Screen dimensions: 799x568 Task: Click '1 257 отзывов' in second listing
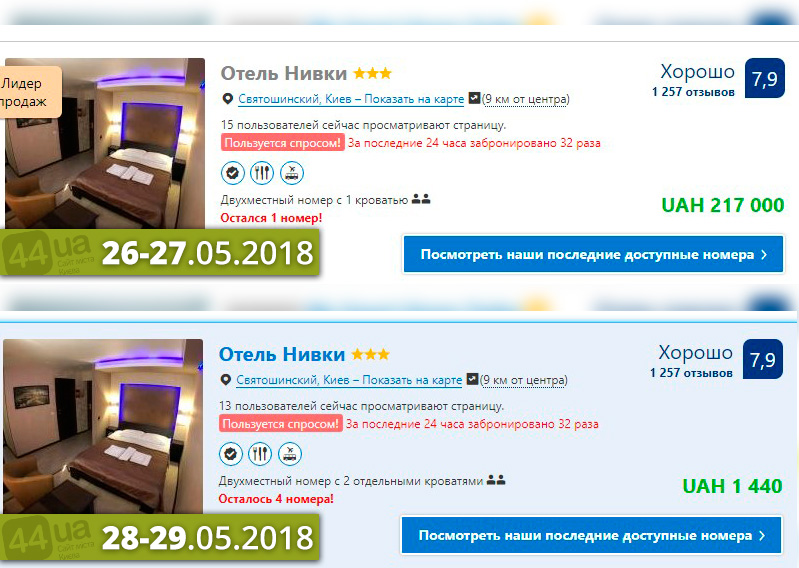[x=691, y=373]
